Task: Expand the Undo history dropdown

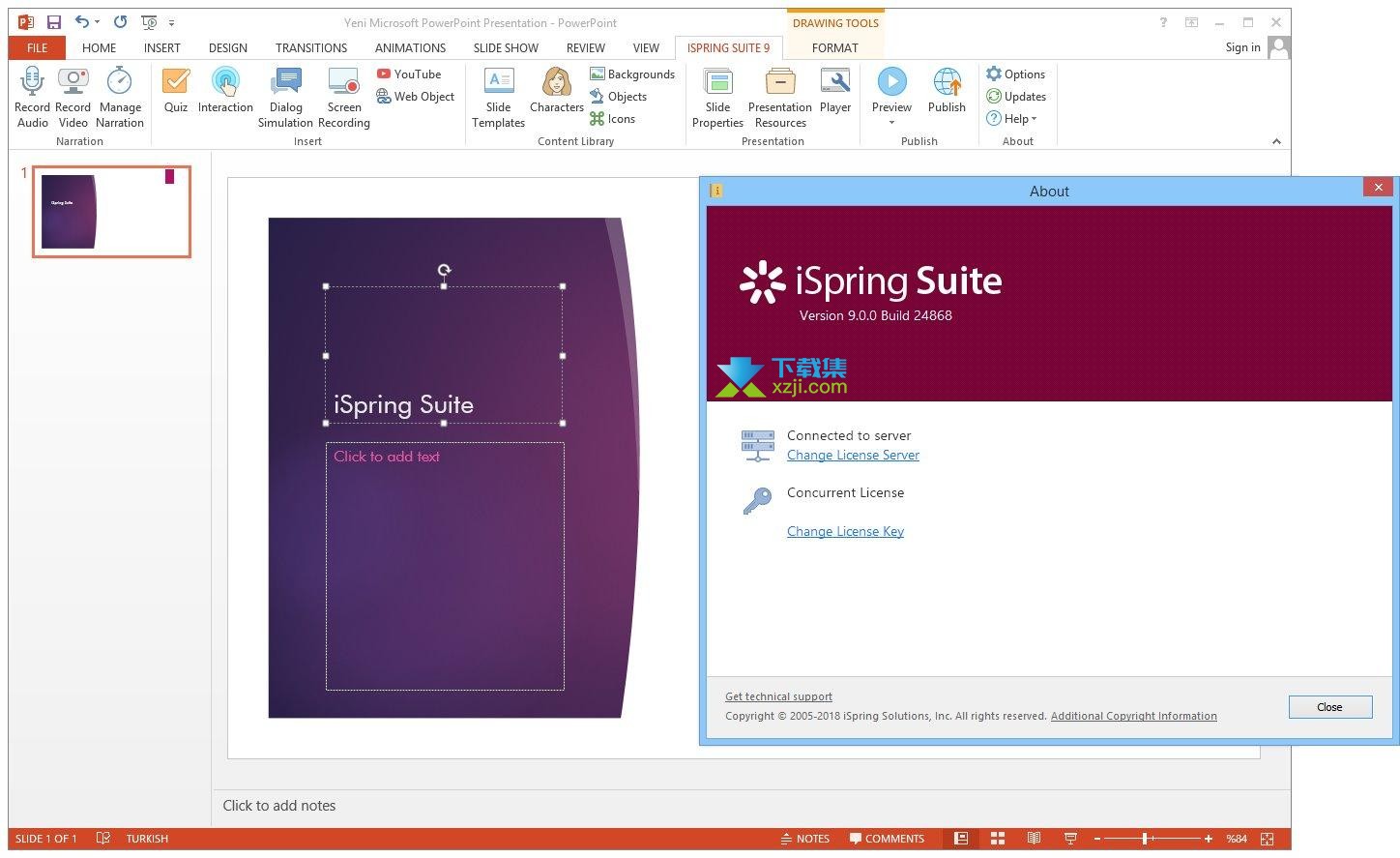Action: point(98,22)
